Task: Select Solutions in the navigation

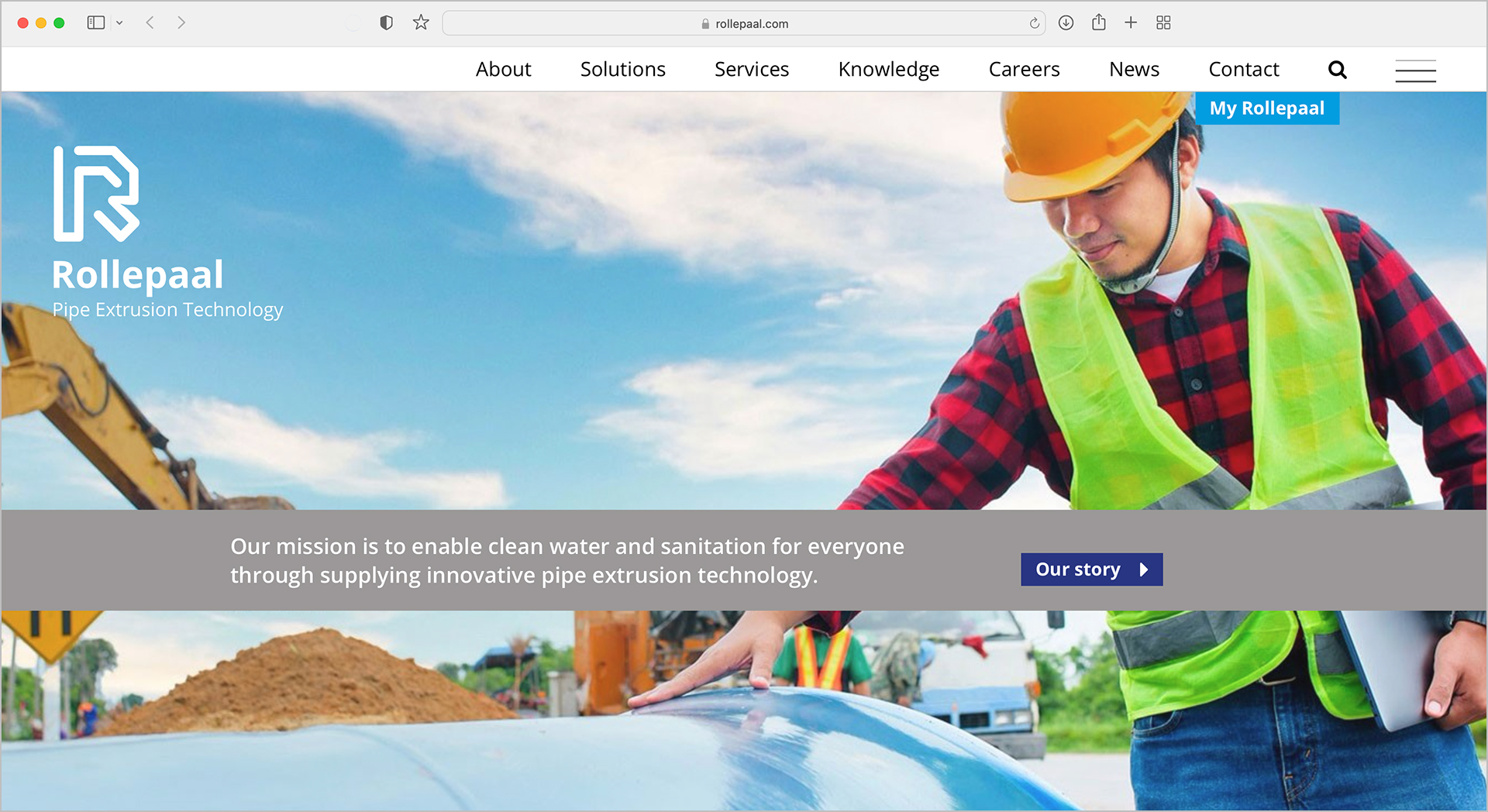Action: tap(622, 70)
